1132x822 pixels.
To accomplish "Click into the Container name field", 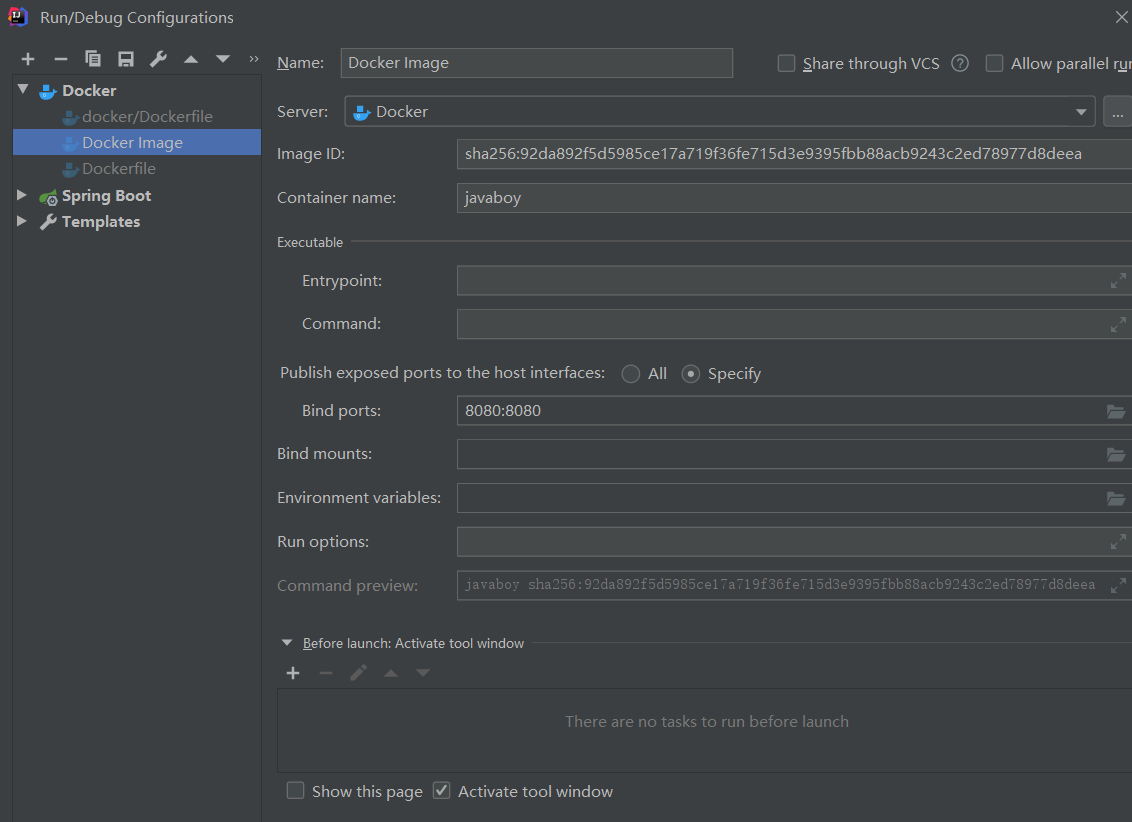I will point(790,198).
